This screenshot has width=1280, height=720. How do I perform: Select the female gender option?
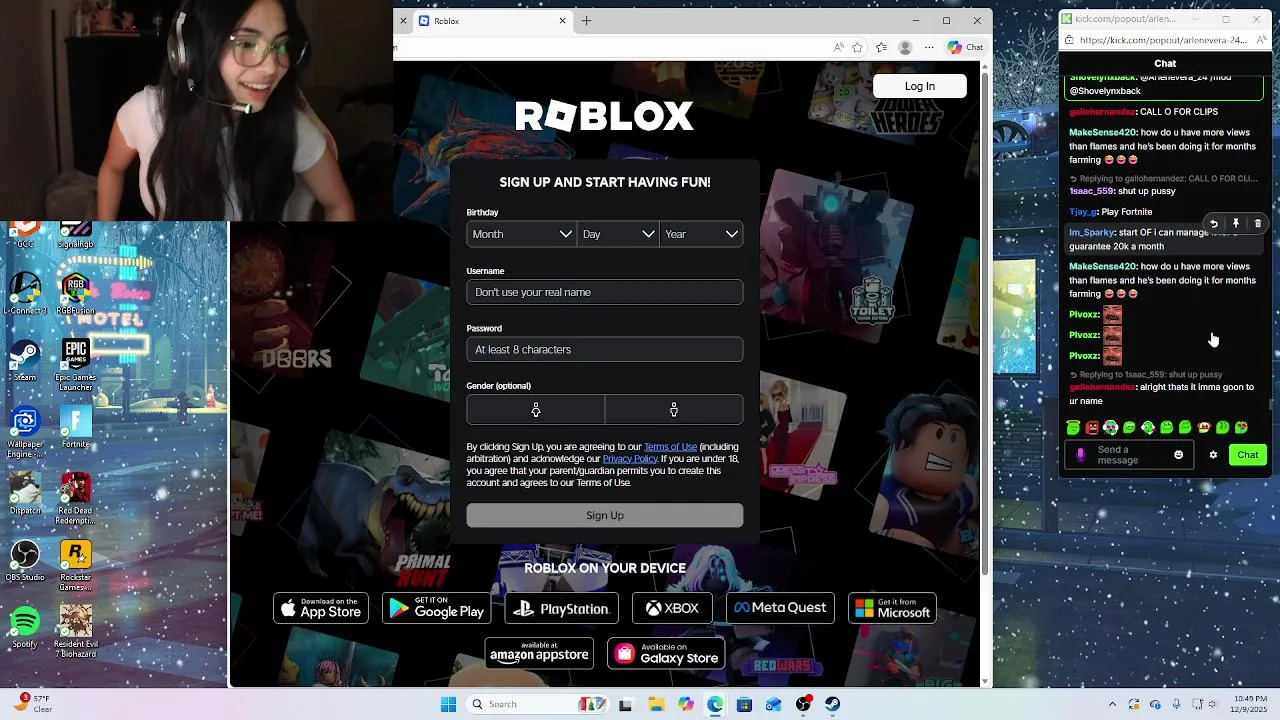[536, 410]
